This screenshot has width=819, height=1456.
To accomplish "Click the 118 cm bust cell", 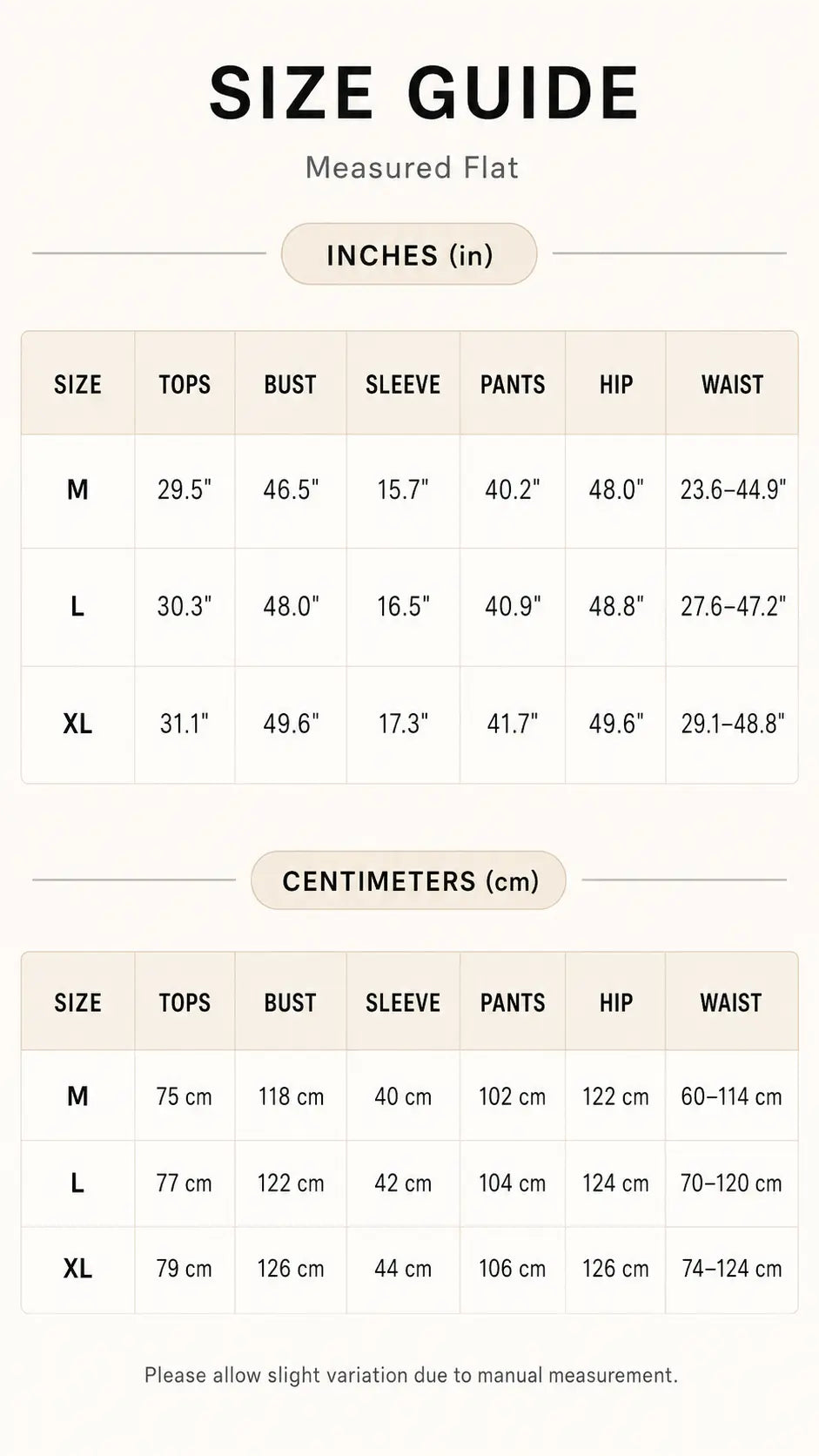I will [x=291, y=1096].
